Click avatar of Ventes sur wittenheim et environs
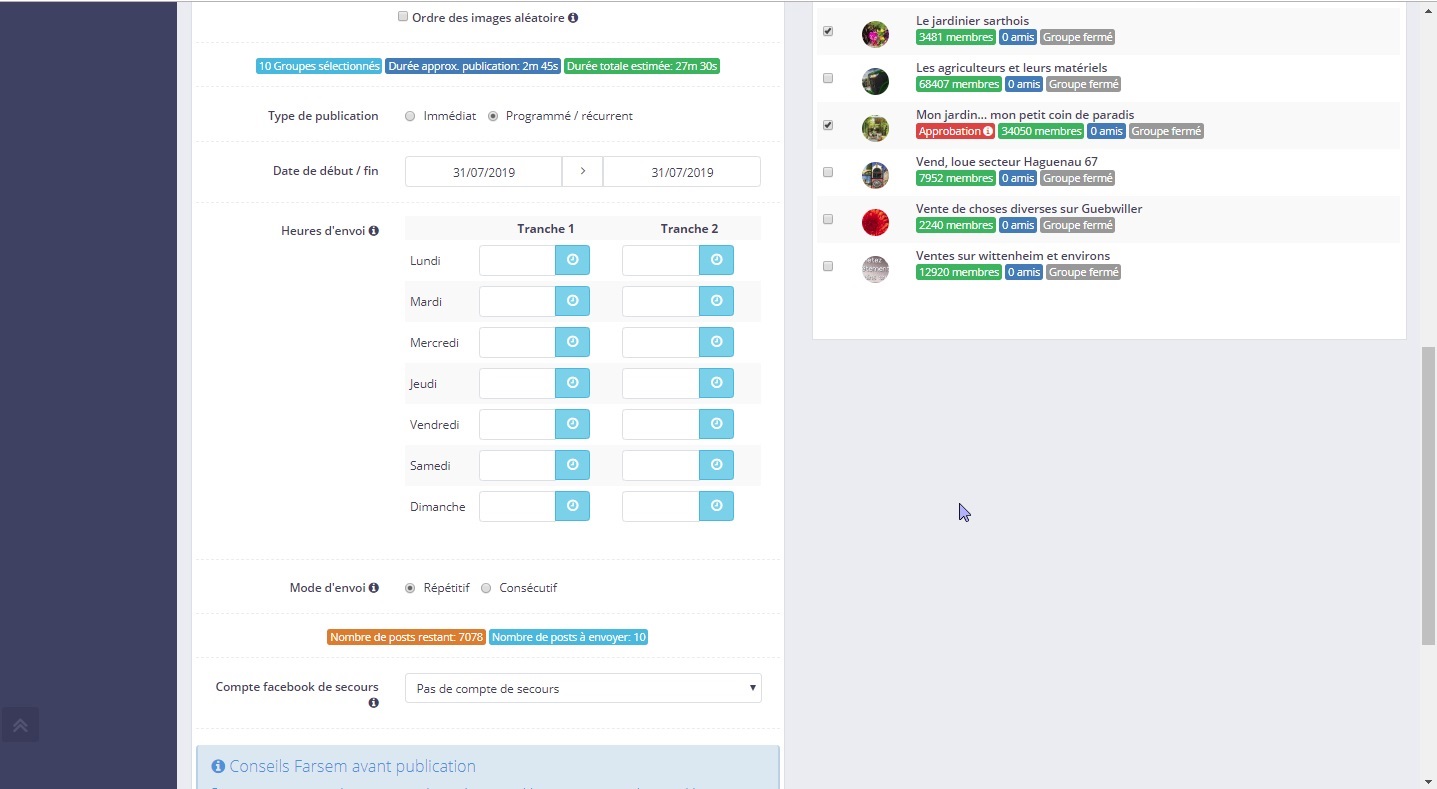This screenshot has height=789, width=1437. click(875, 269)
